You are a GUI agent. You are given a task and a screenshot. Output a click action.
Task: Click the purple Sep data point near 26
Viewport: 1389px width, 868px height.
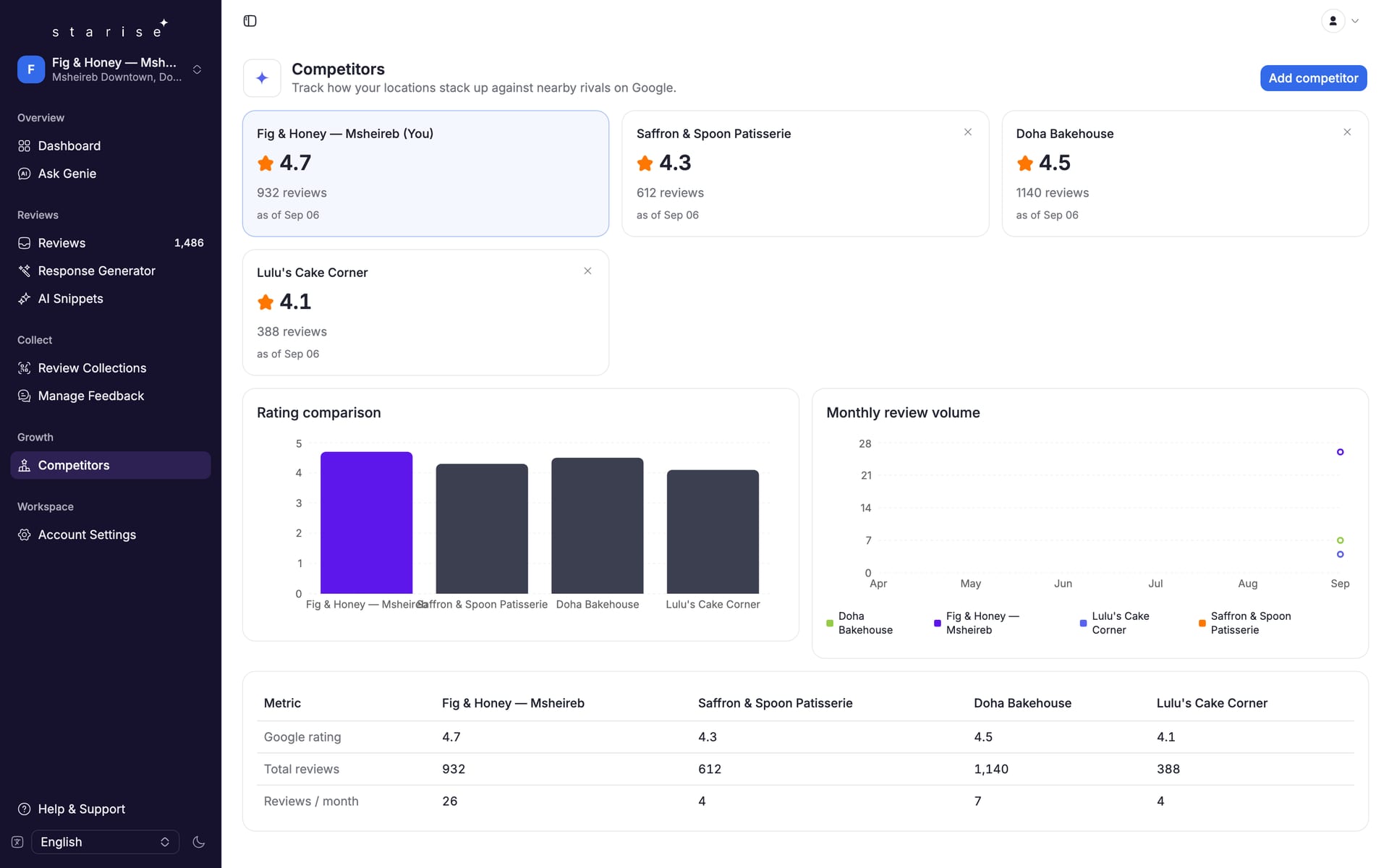(1340, 452)
